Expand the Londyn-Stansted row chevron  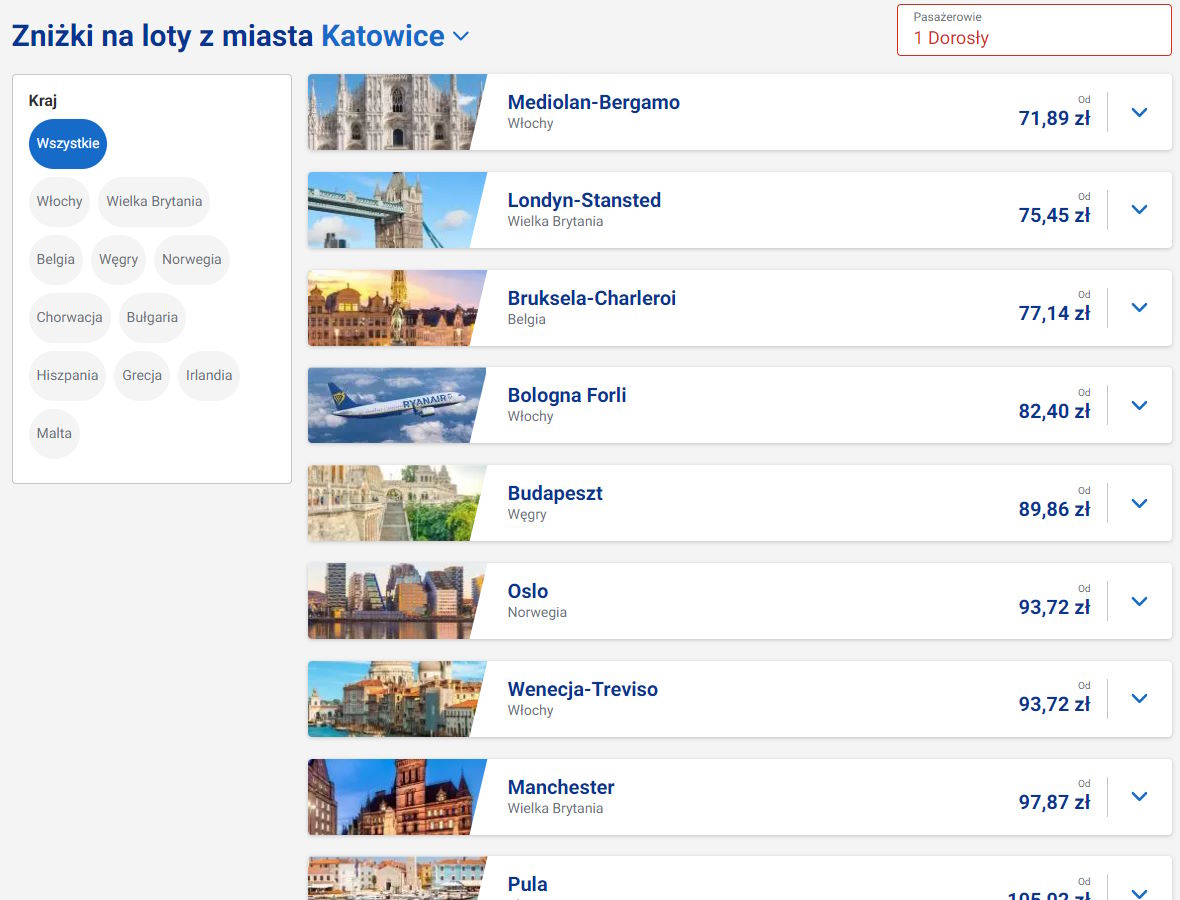[x=1139, y=210]
